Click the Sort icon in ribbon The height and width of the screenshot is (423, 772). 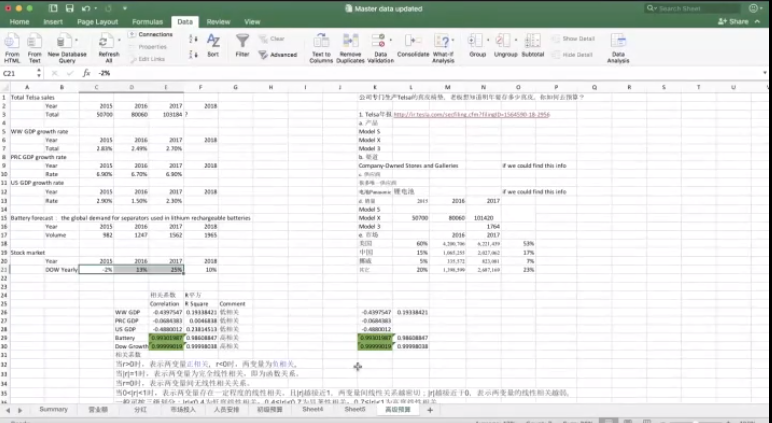213,41
